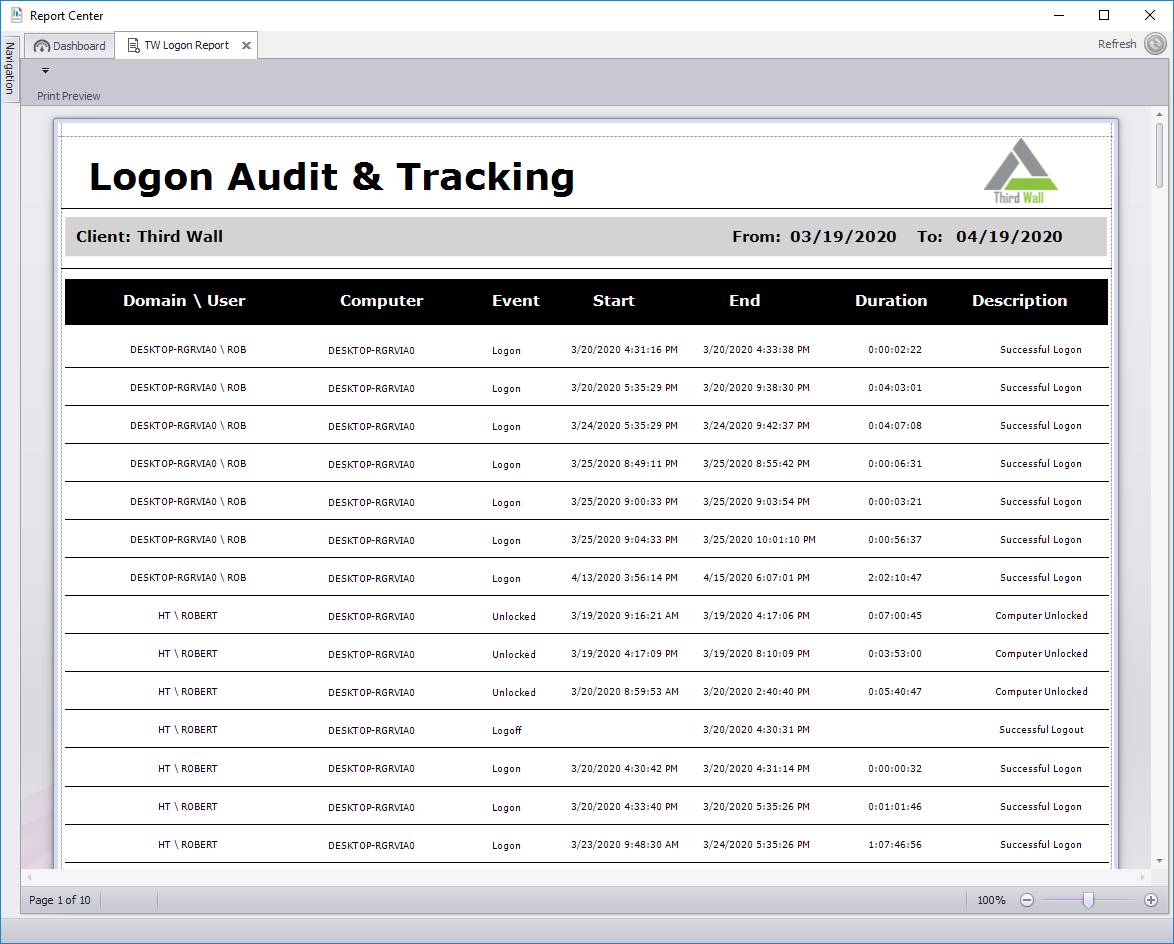The width and height of the screenshot is (1174, 944).
Task: Click the Dashboard tab gauge icon
Action: (x=42, y=46)
